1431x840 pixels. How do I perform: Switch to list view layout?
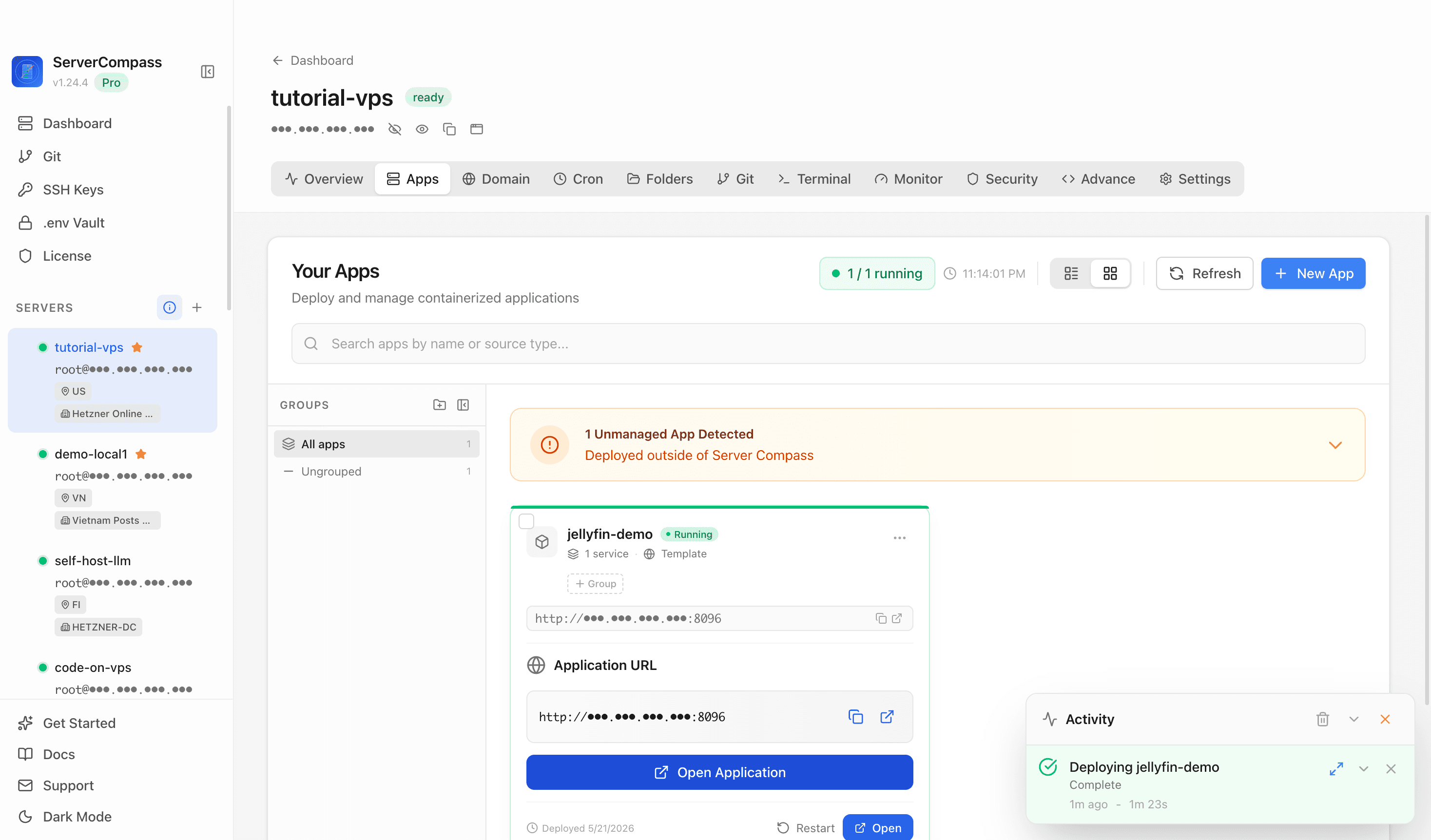tap(1071, 273)
